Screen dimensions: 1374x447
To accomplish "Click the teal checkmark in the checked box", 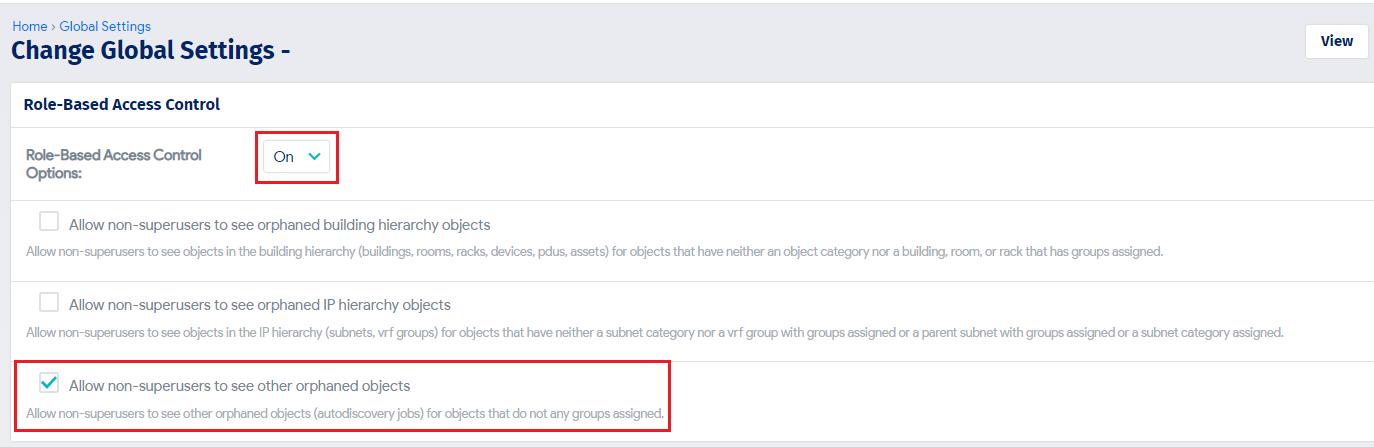I will click(48, 382).
